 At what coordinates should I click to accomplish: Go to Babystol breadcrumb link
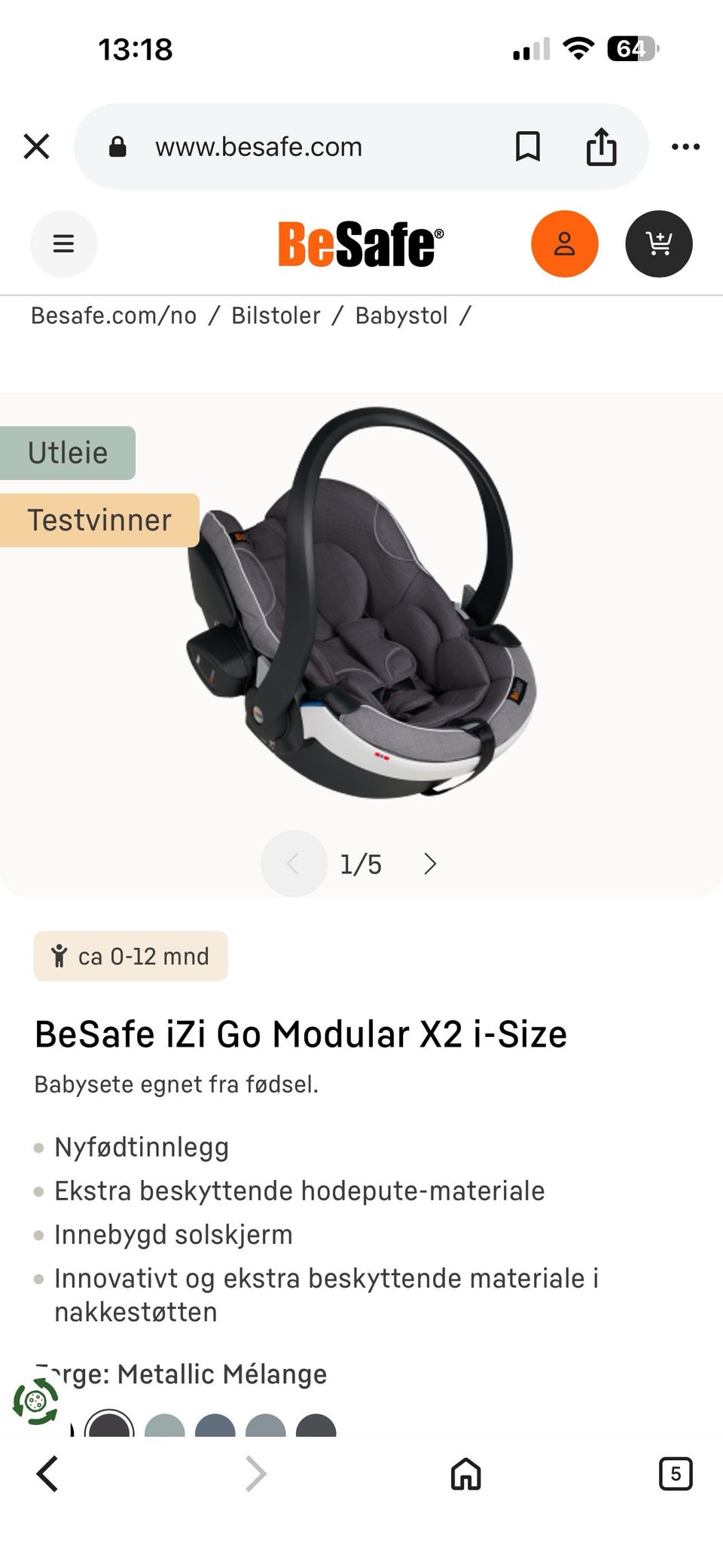[x=401, y=316]
